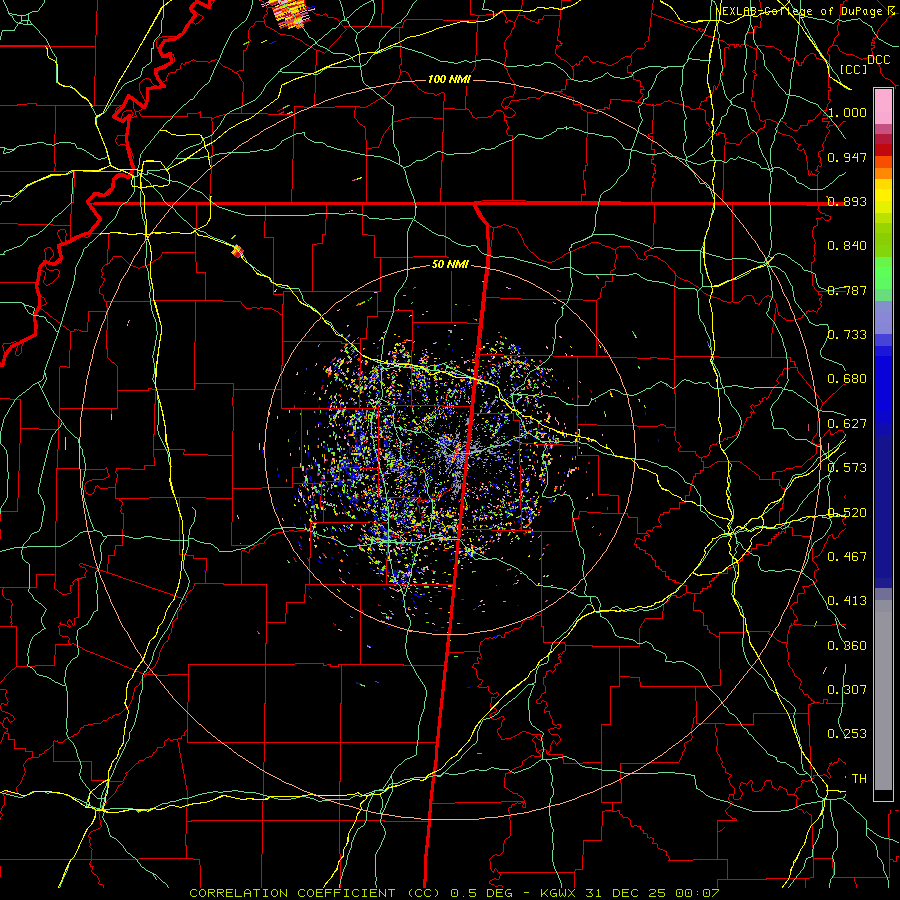Click the CORRELATION COEFFICIENT (CC) title text

315,893
